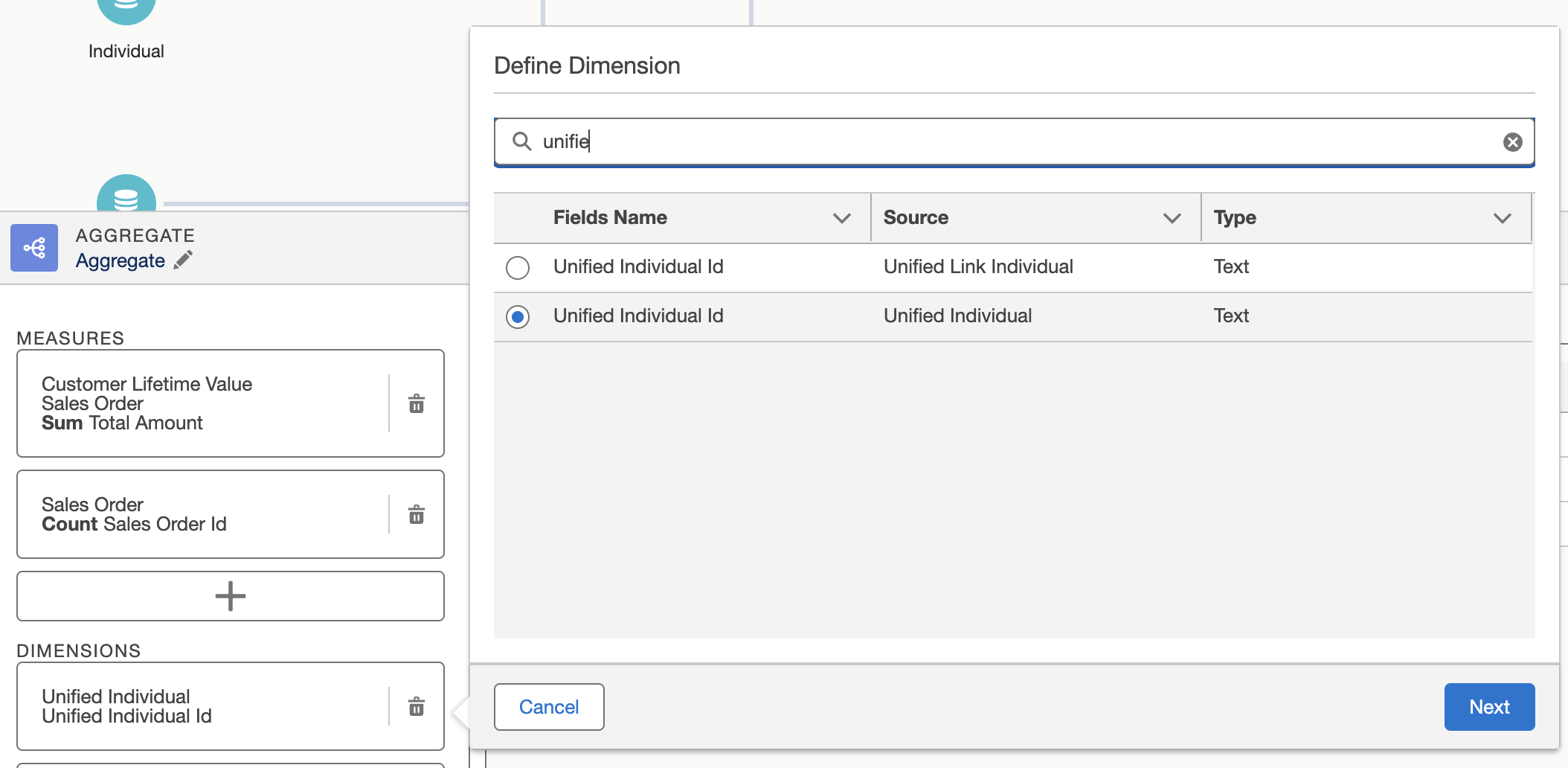The height and width of the screenshot is (768, 1568).
Task: Click the pencil icon to rename Aggregate
Action: 183,260
